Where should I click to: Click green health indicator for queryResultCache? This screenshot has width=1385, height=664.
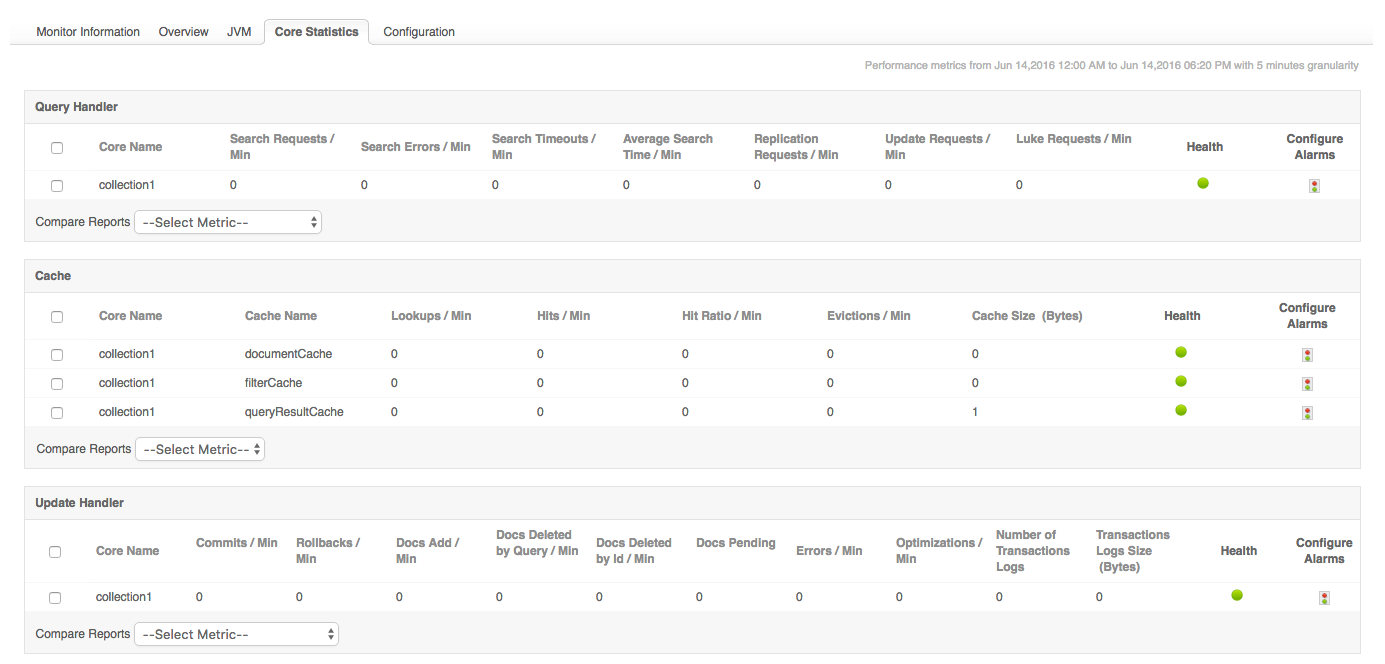click(1181, 410)
